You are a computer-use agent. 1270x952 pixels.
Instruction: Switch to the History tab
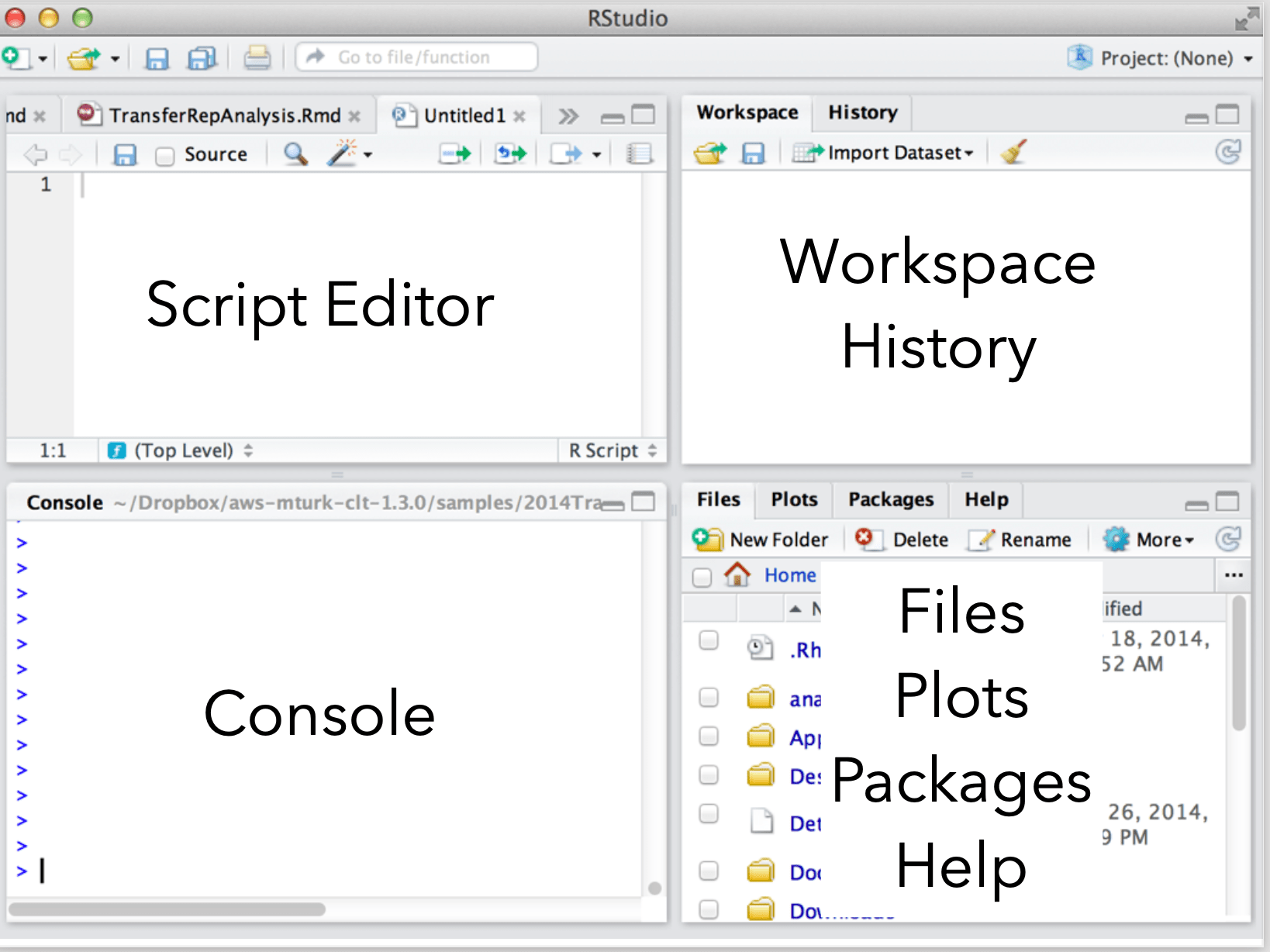(862, 112)
